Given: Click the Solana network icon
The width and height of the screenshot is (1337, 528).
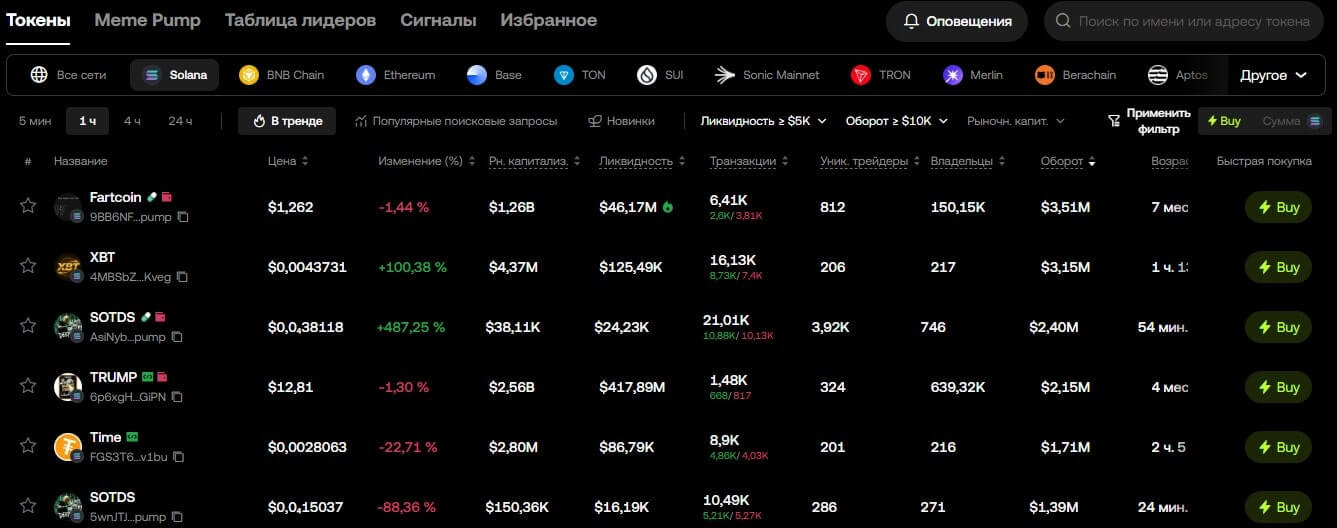Looking at the screenshot, I should [x=152, y=75].
